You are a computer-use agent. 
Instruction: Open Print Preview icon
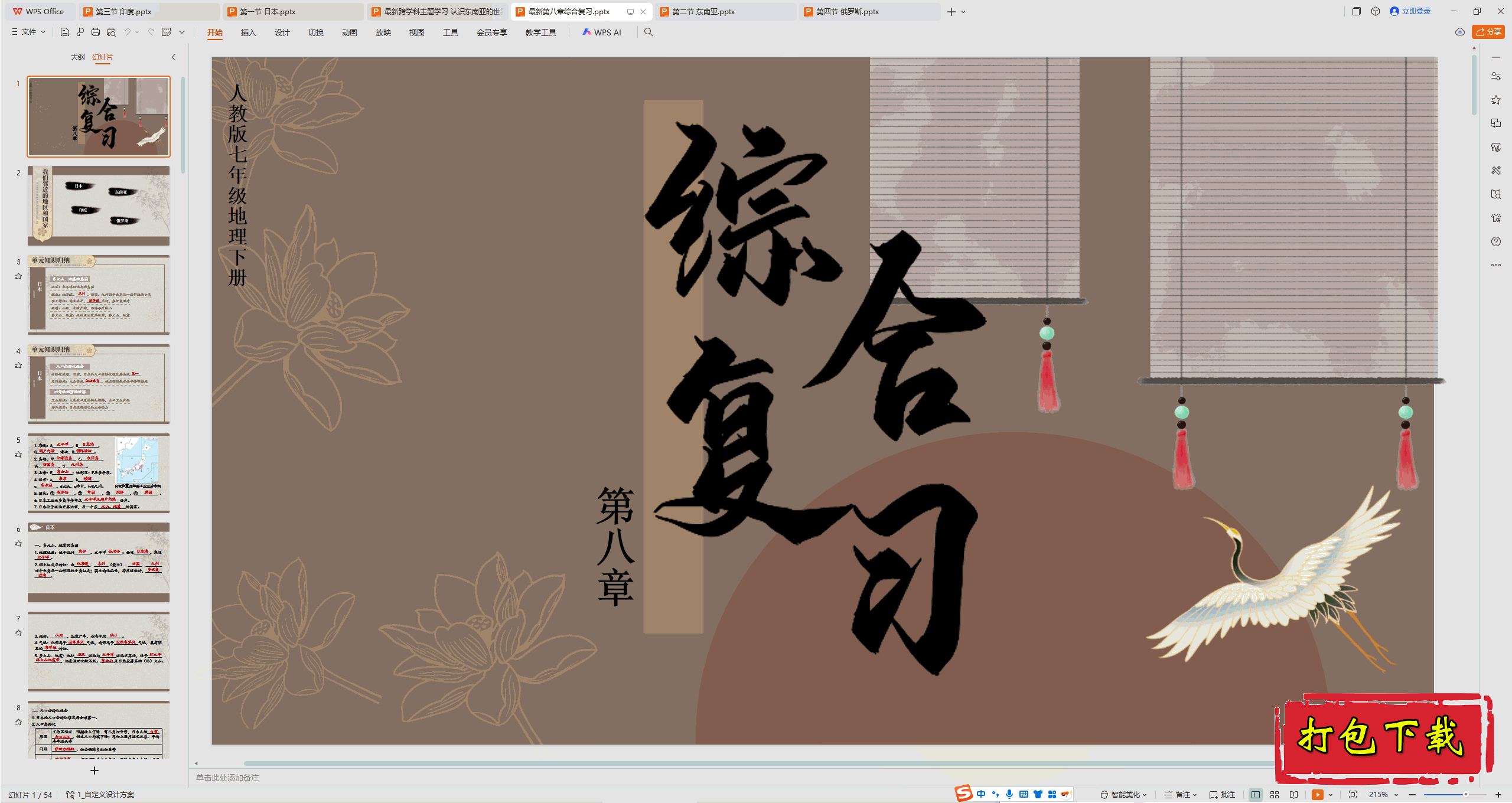point(111,32)
